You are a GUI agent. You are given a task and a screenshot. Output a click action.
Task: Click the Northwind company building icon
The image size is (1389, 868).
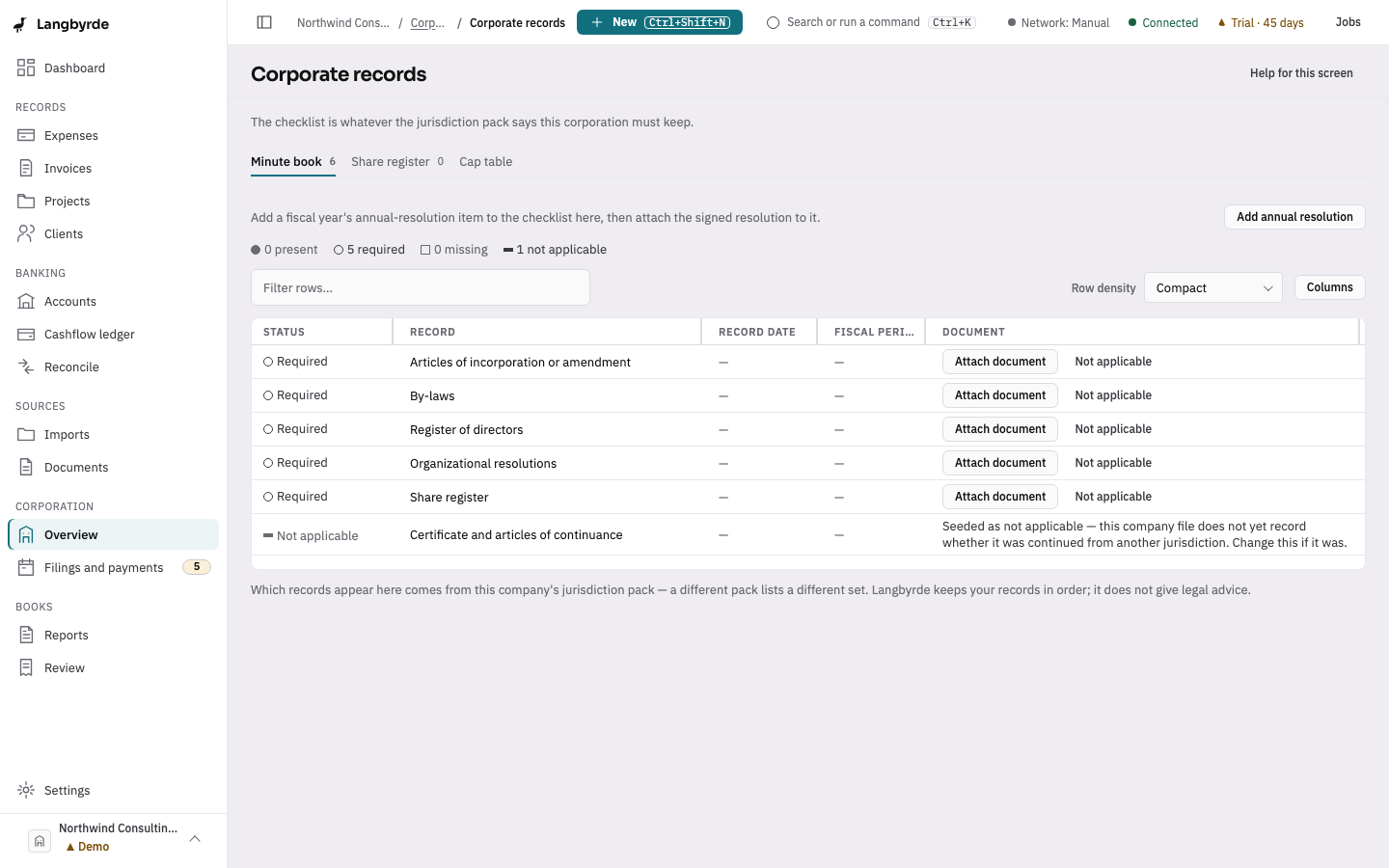[40, 841]
